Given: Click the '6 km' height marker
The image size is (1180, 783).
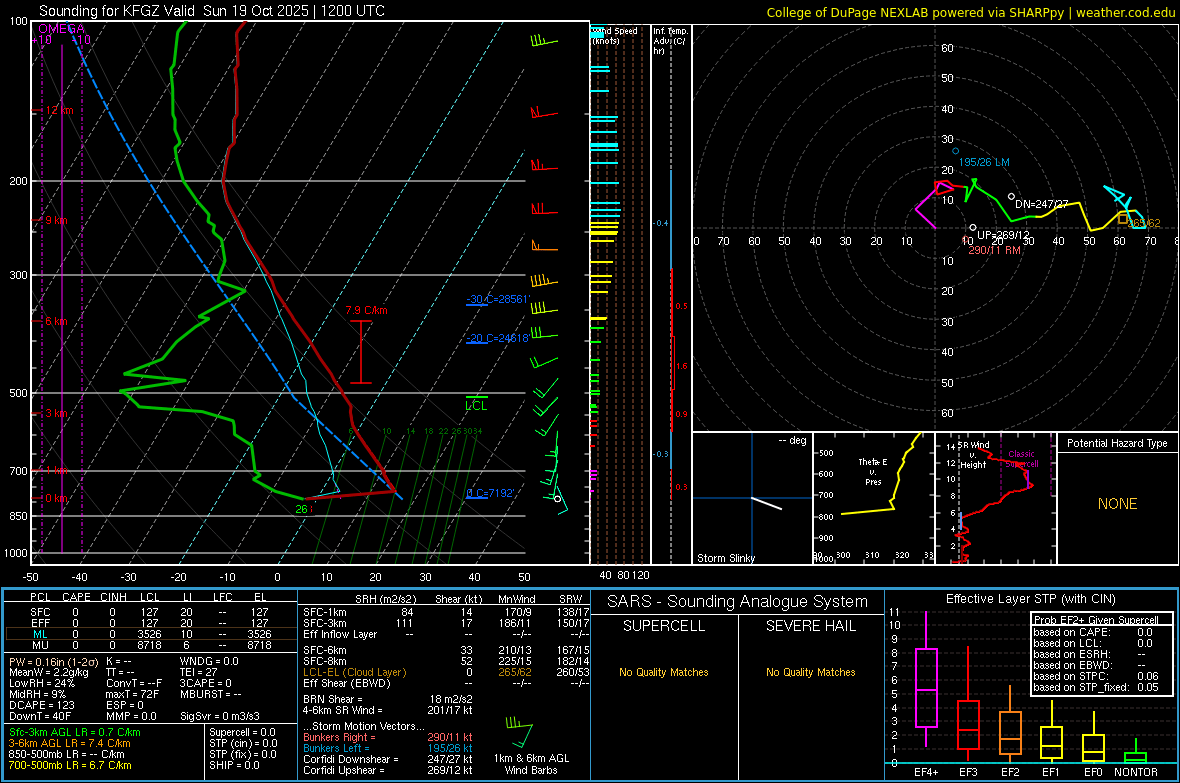Looking at the screenshot, I should 56,321.
